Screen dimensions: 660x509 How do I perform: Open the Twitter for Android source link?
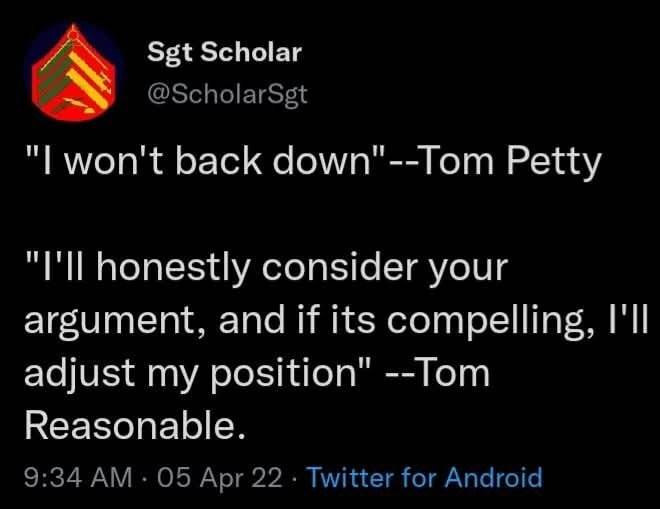point(425,477)
